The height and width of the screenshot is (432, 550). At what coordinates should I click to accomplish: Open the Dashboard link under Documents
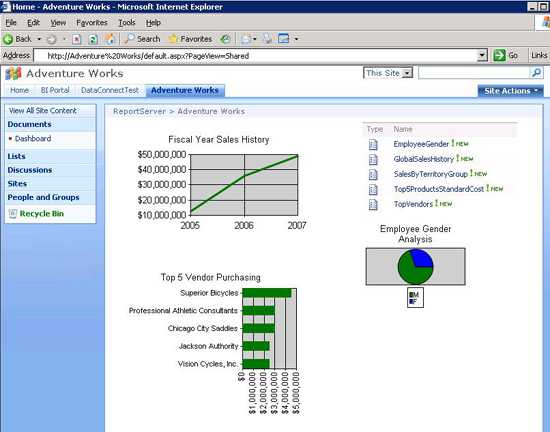tap(33, 139)
